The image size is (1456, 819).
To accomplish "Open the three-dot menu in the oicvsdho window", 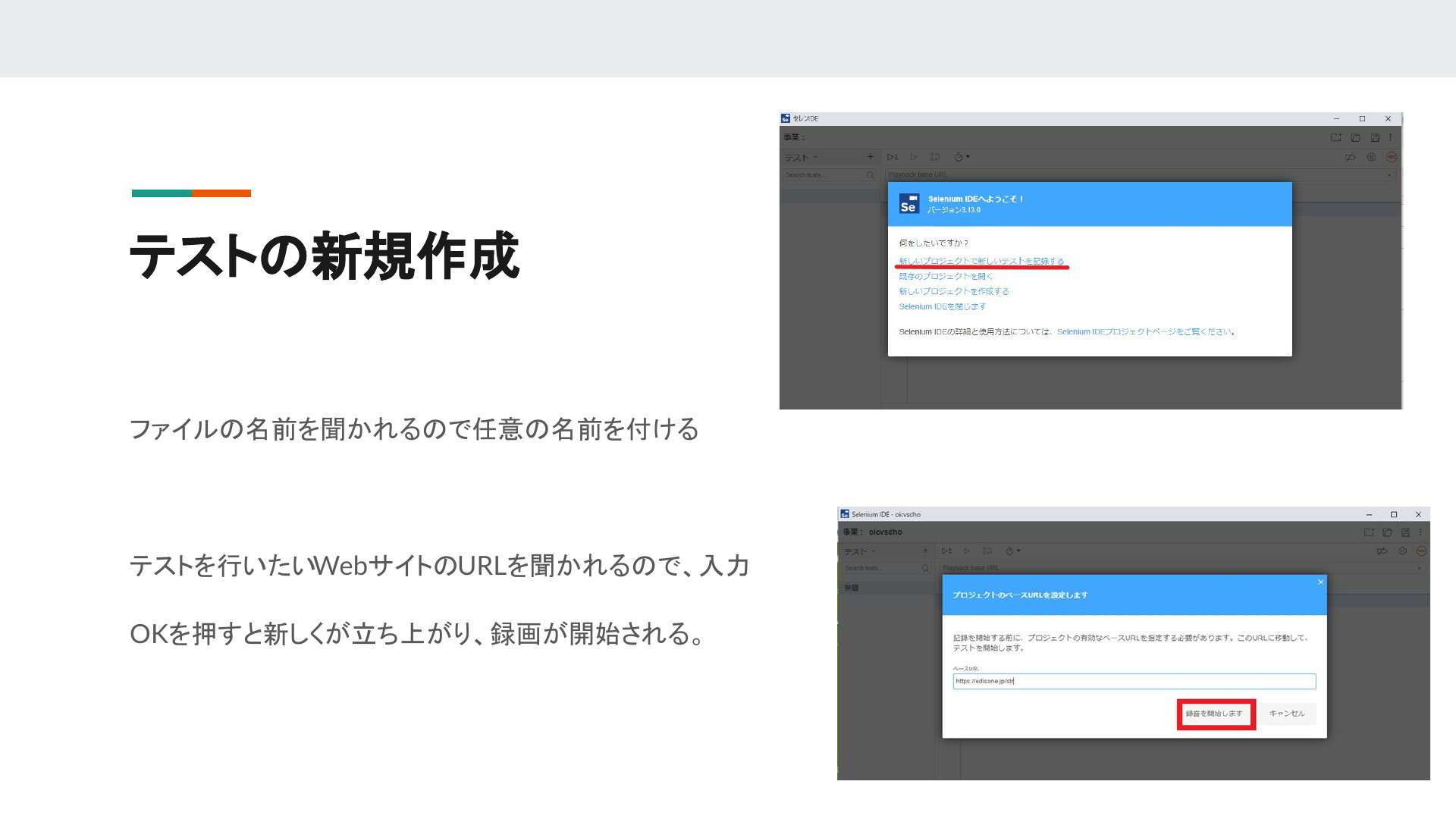I will (1420, 532).
